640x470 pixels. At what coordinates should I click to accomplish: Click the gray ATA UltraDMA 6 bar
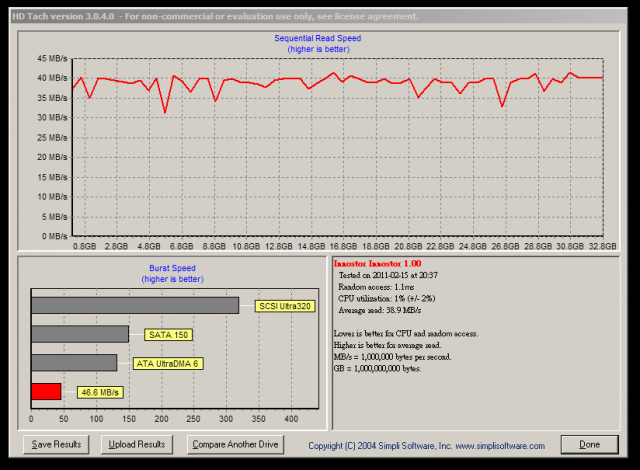click(74, 363)
